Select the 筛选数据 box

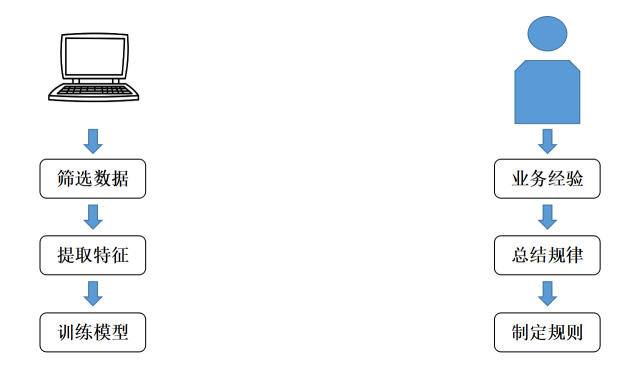tap(93, 179)
